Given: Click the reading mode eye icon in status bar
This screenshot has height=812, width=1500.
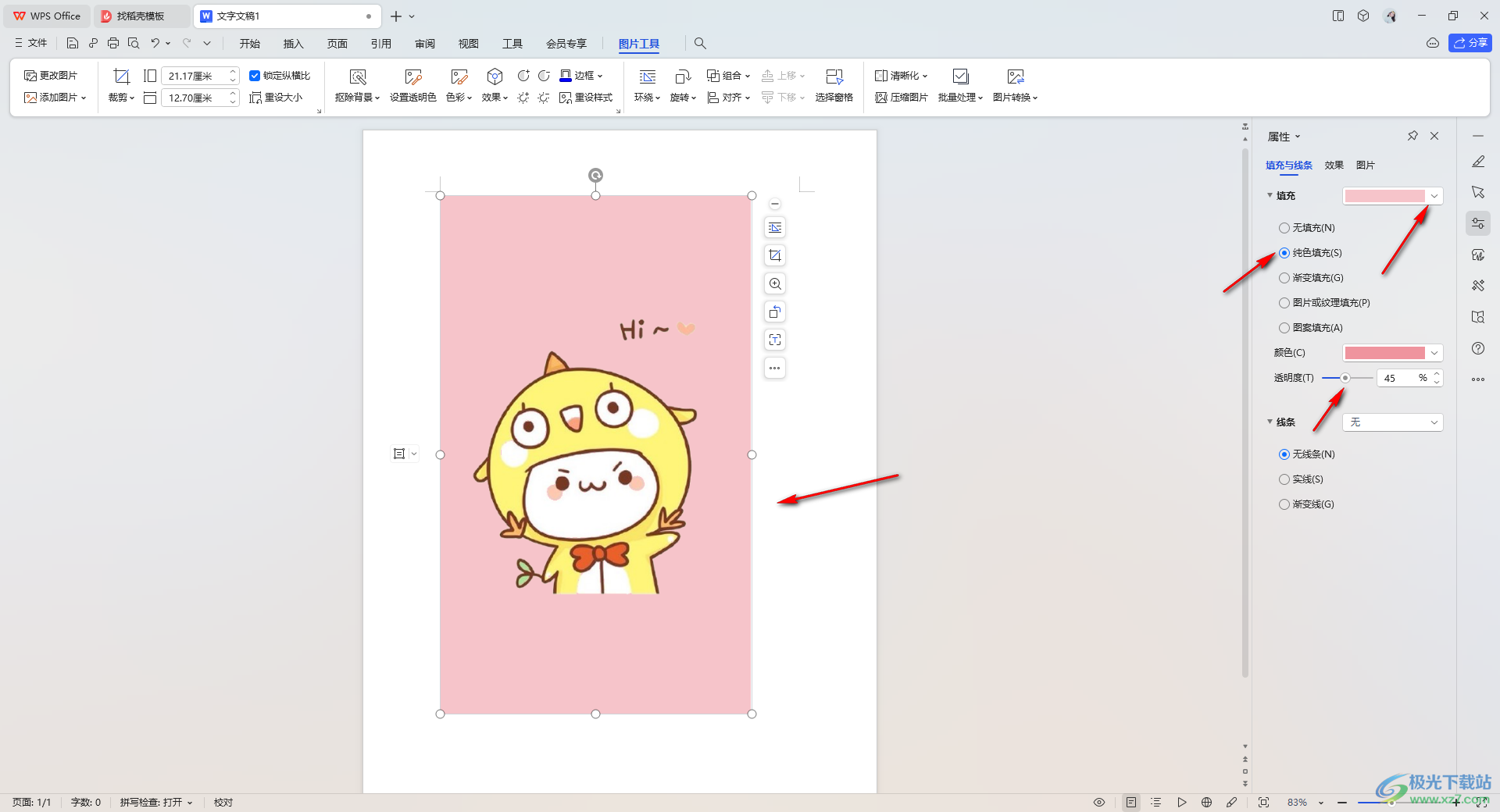Looking at the screenshot, I should (1099, 803).
